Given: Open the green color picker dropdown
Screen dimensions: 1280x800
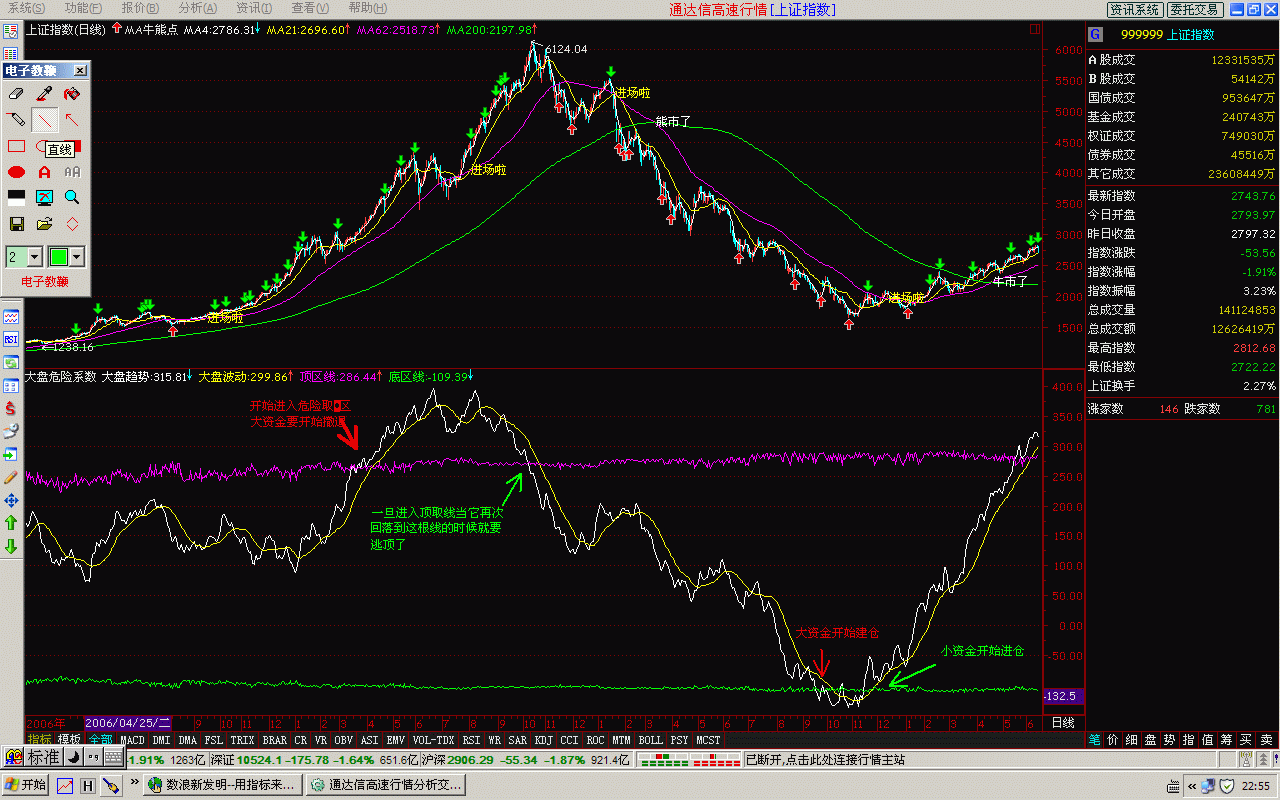Looking at the screenshot, I should point(77,257).
